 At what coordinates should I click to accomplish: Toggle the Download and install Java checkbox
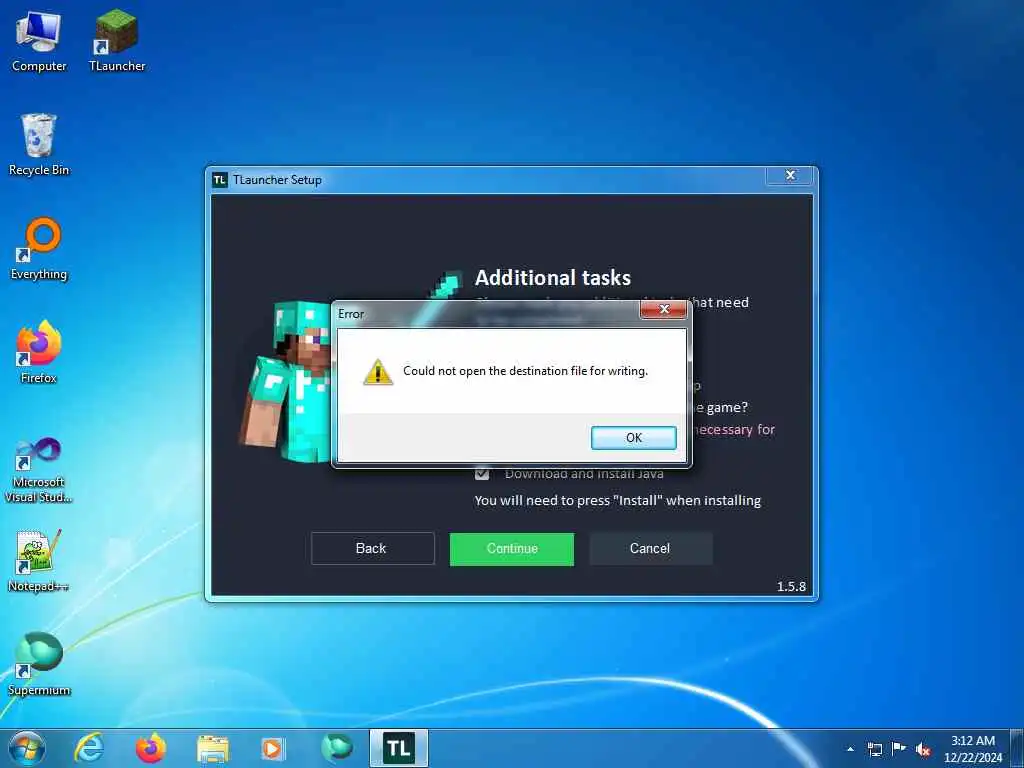point(482,473)
